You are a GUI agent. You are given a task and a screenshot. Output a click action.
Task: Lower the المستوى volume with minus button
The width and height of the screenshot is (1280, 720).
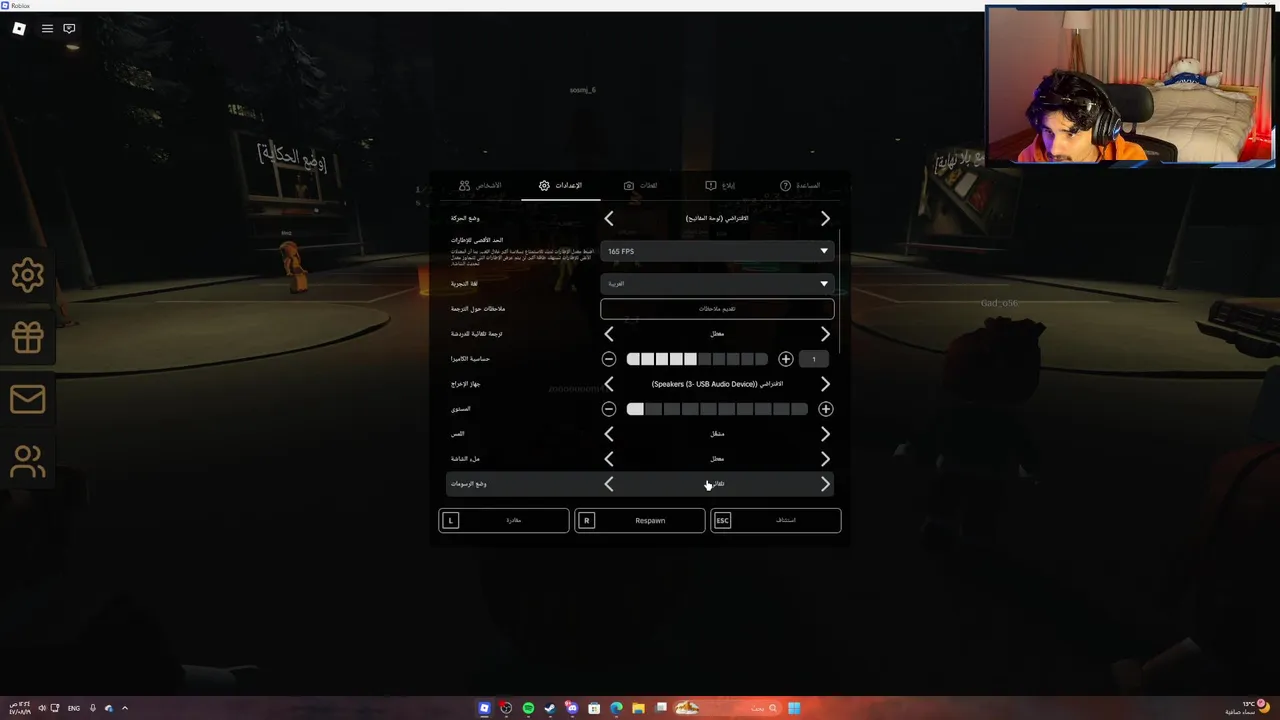pyautogui.click(x=609, y=409)
